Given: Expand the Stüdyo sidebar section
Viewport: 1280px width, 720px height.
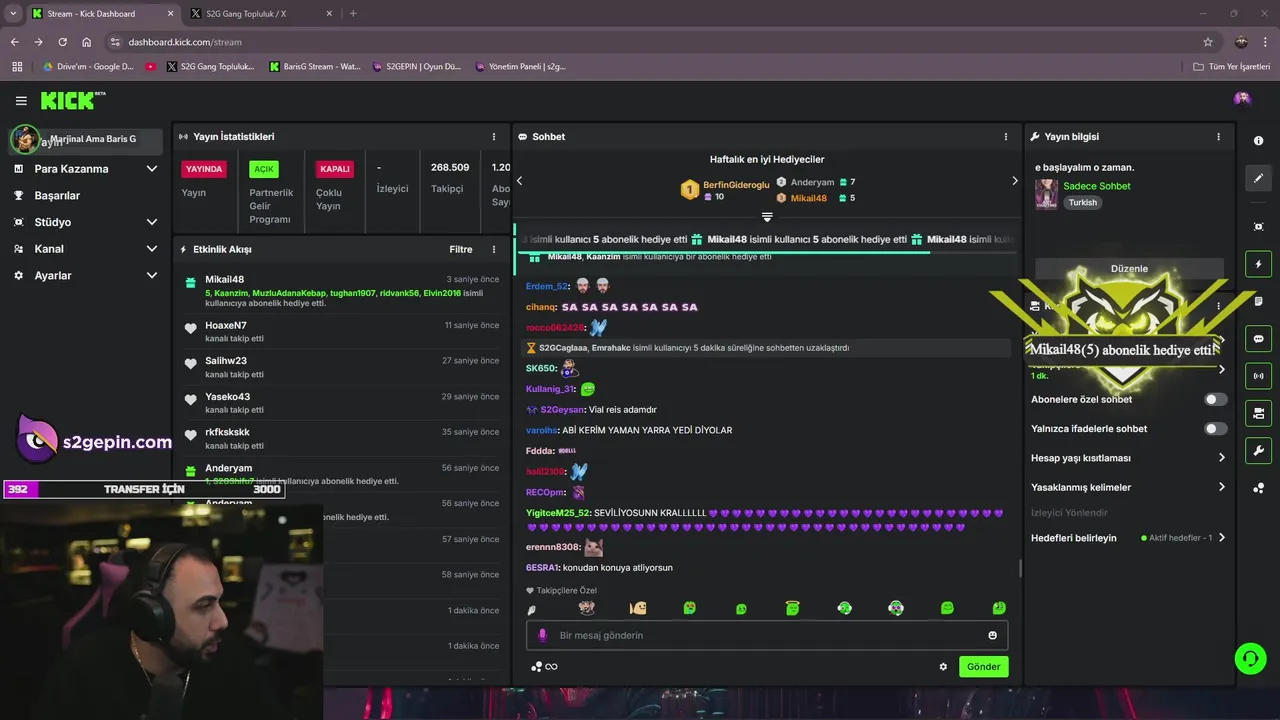Looking at the screenshot, I should (85, 222).
